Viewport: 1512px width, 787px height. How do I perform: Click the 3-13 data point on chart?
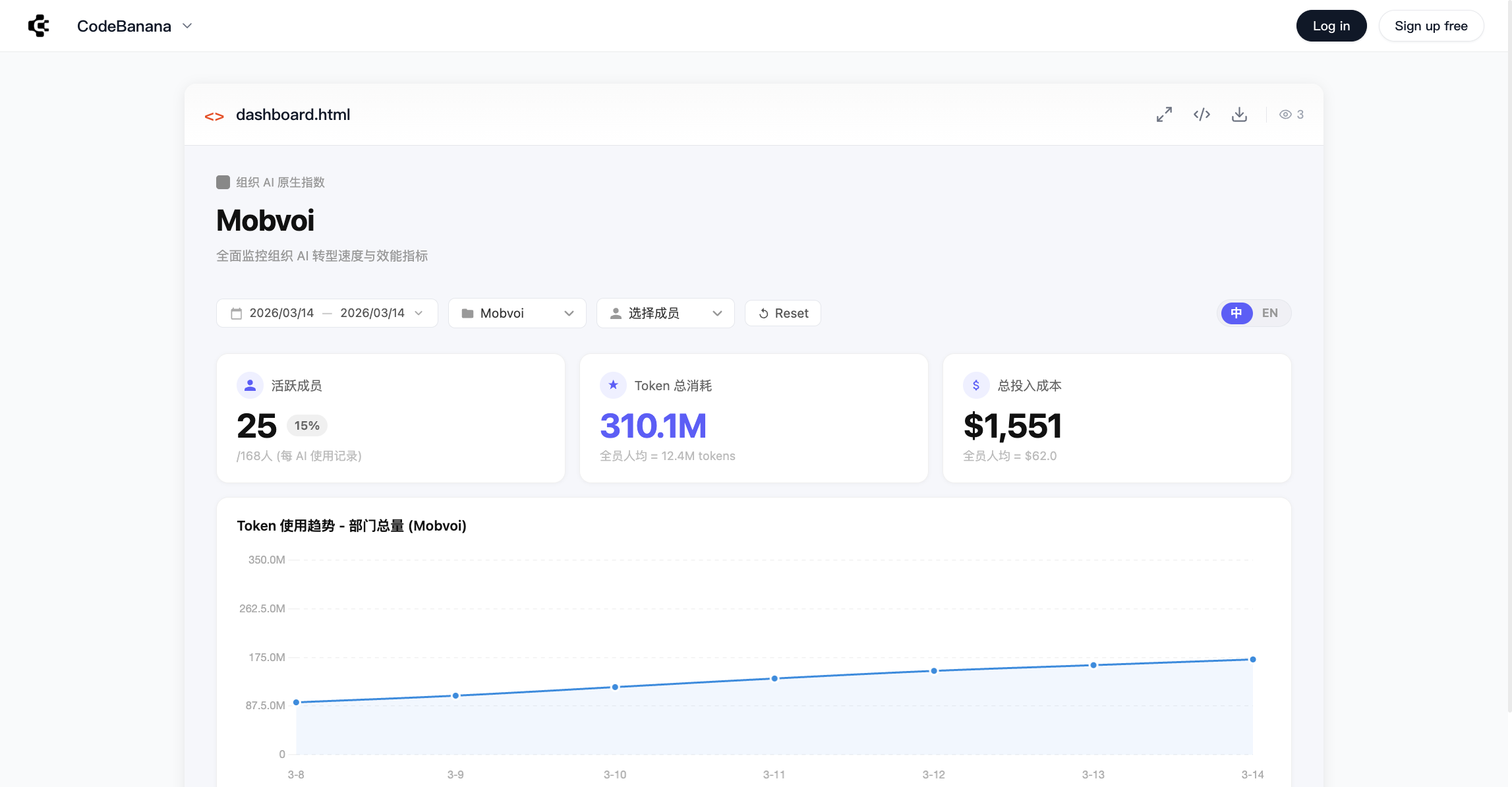(x=1093, y=665)
